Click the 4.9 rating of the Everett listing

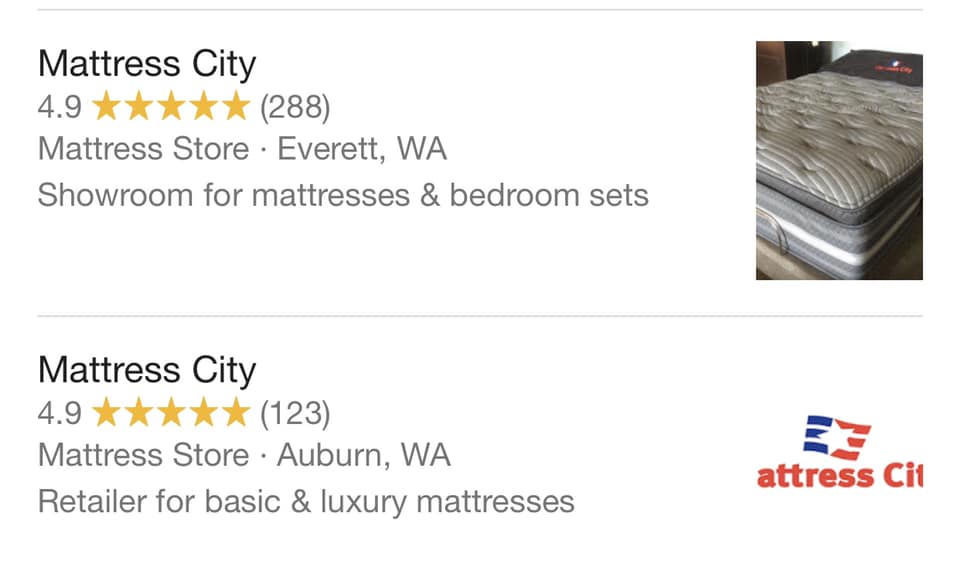(59, 107)
